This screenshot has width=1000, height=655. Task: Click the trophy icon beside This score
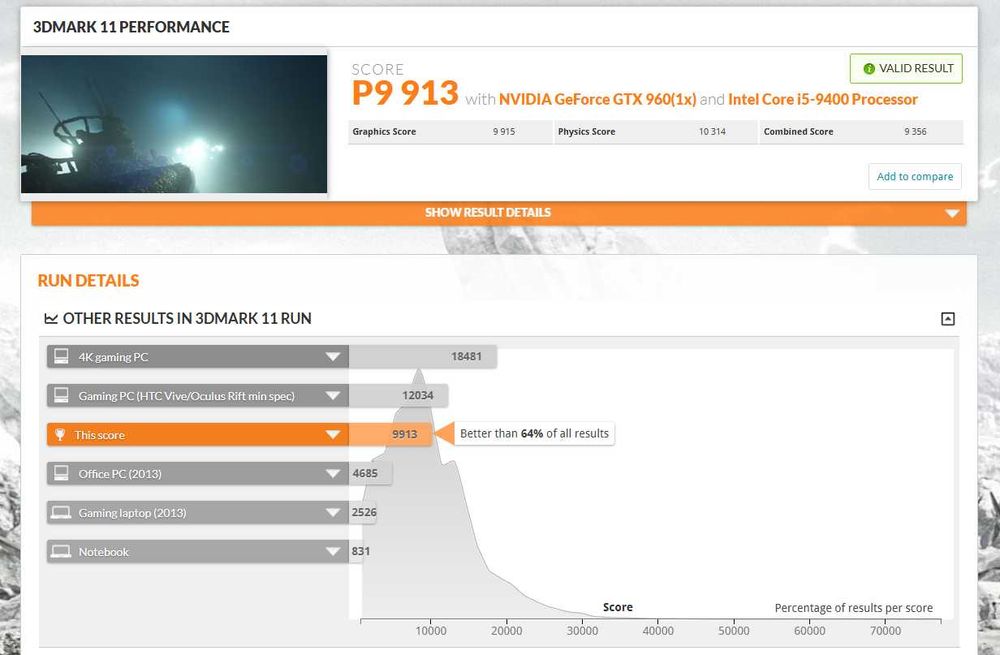(x=60, y=435)
